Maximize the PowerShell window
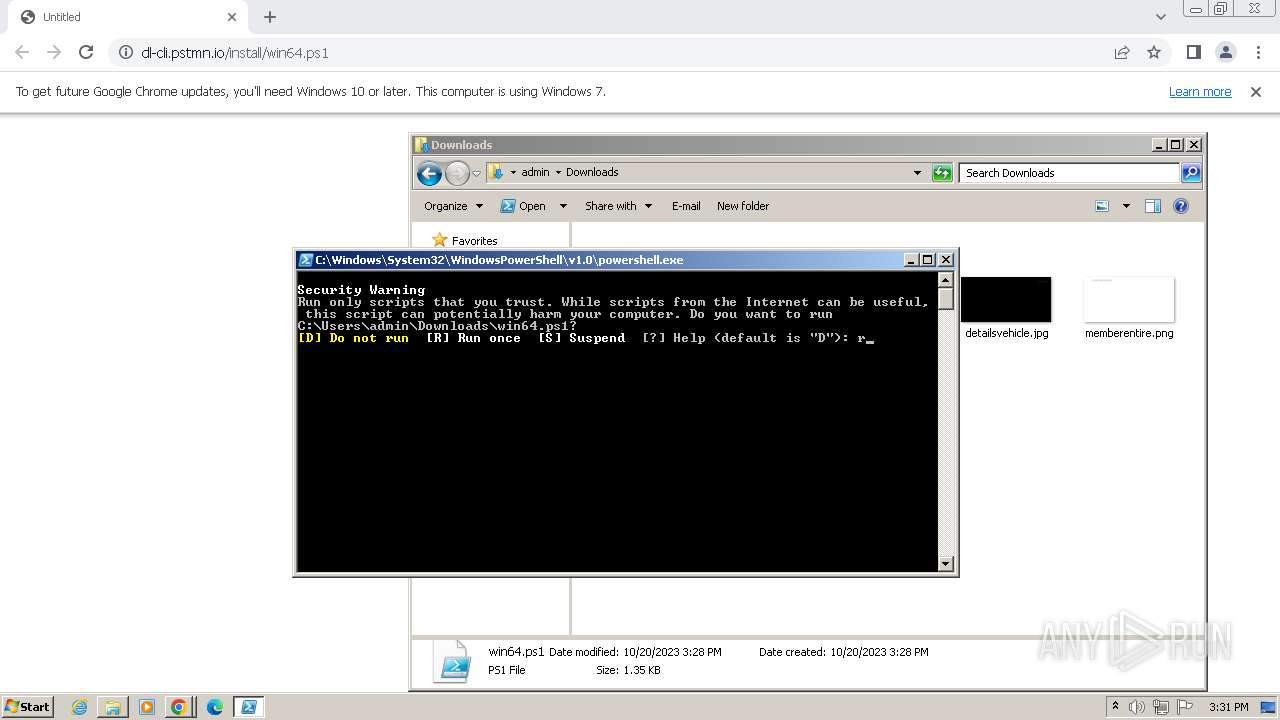 928,259
